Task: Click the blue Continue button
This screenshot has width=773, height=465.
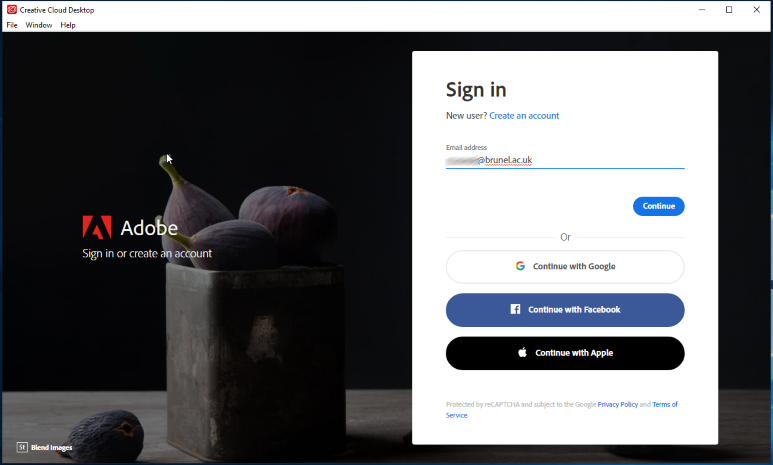Action: tap(659, 206)
